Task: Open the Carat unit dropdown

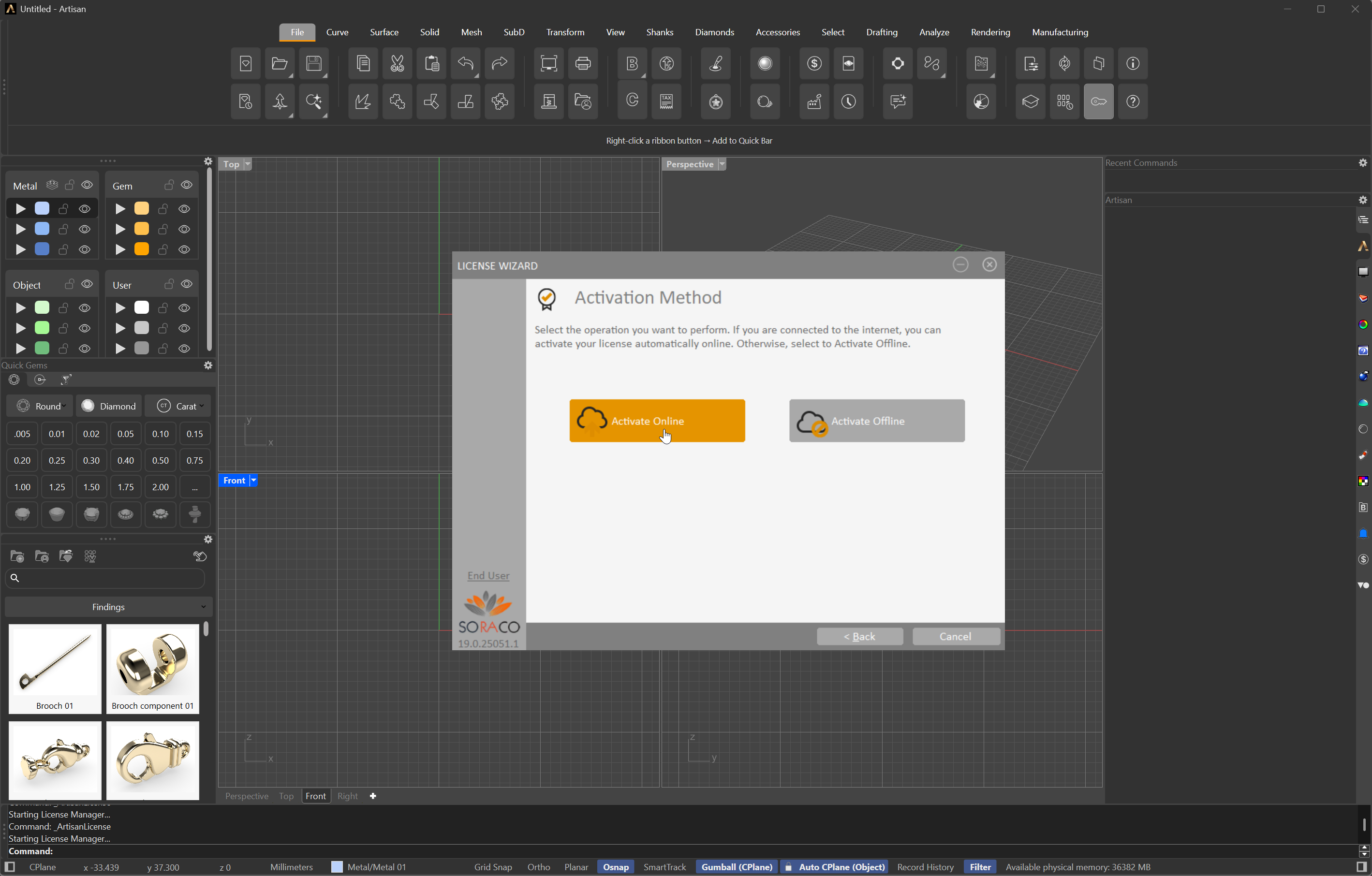Action: pyautogui.click(x=178, y=406)
